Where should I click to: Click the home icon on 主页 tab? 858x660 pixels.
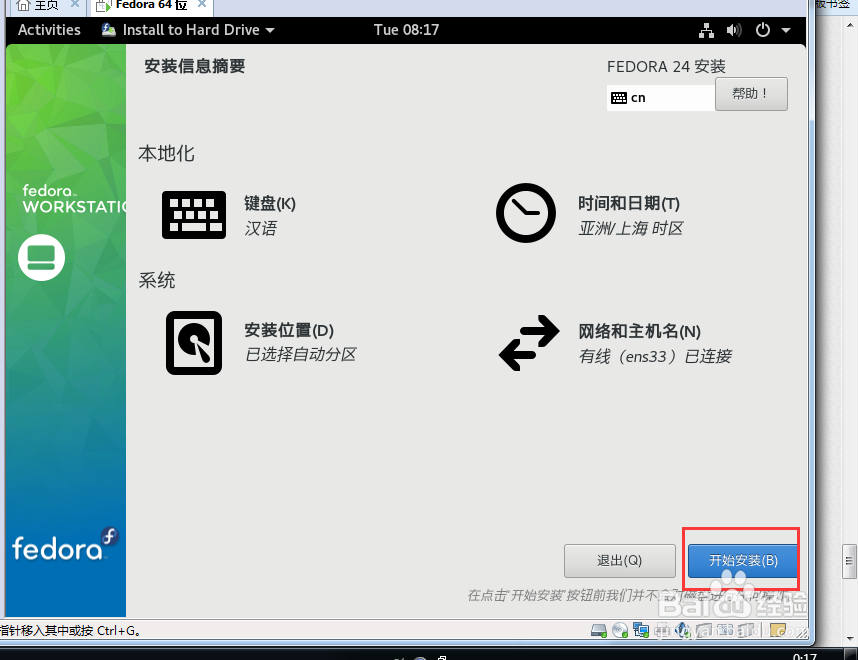[23, 5]
